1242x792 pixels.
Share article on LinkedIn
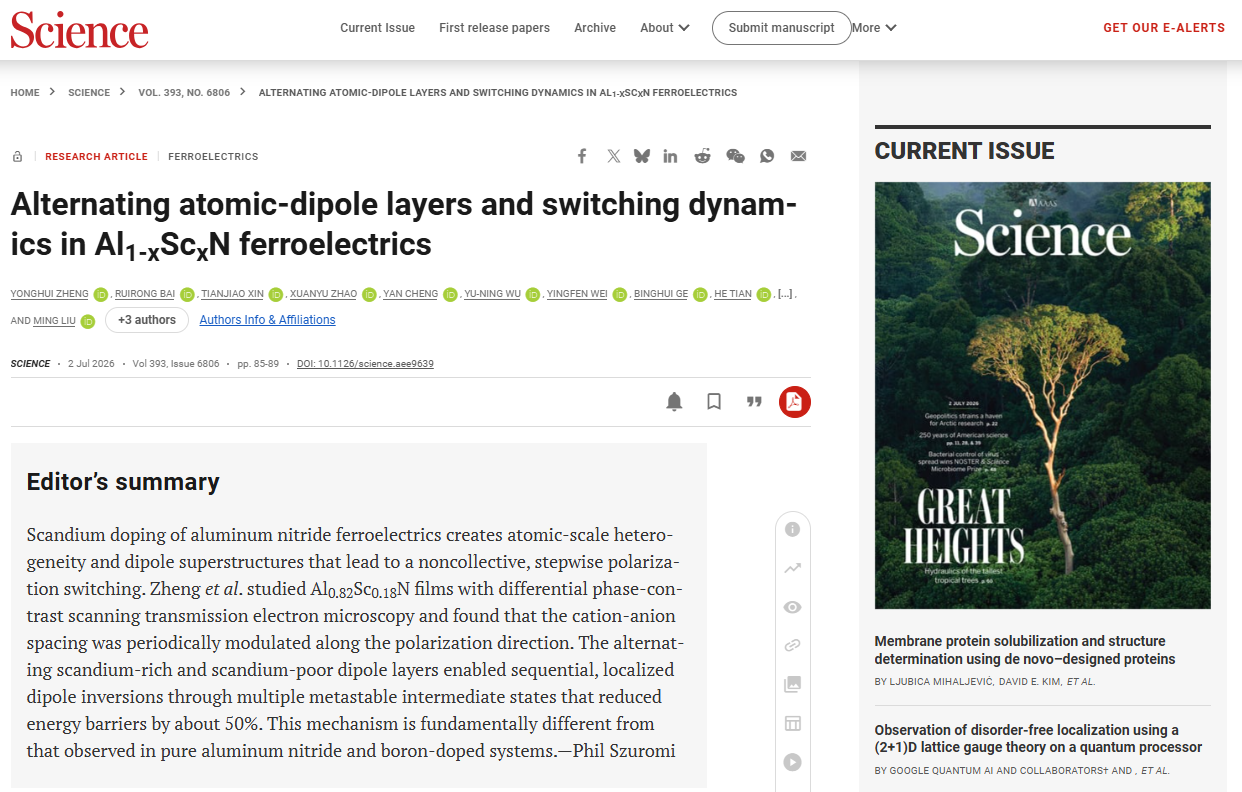pos(670,156)
